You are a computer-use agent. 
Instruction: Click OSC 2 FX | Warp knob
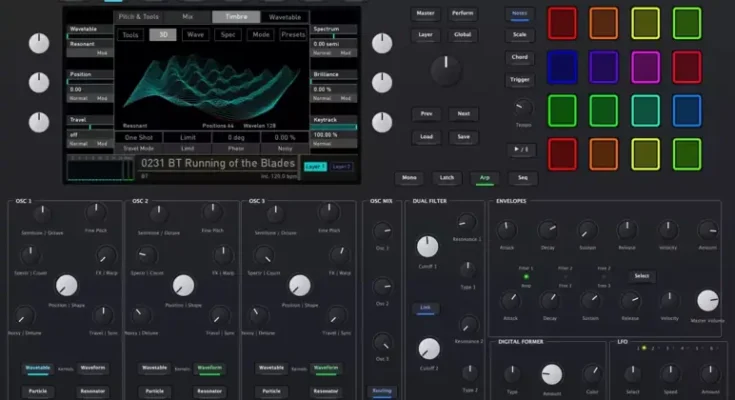coord(223,256)
